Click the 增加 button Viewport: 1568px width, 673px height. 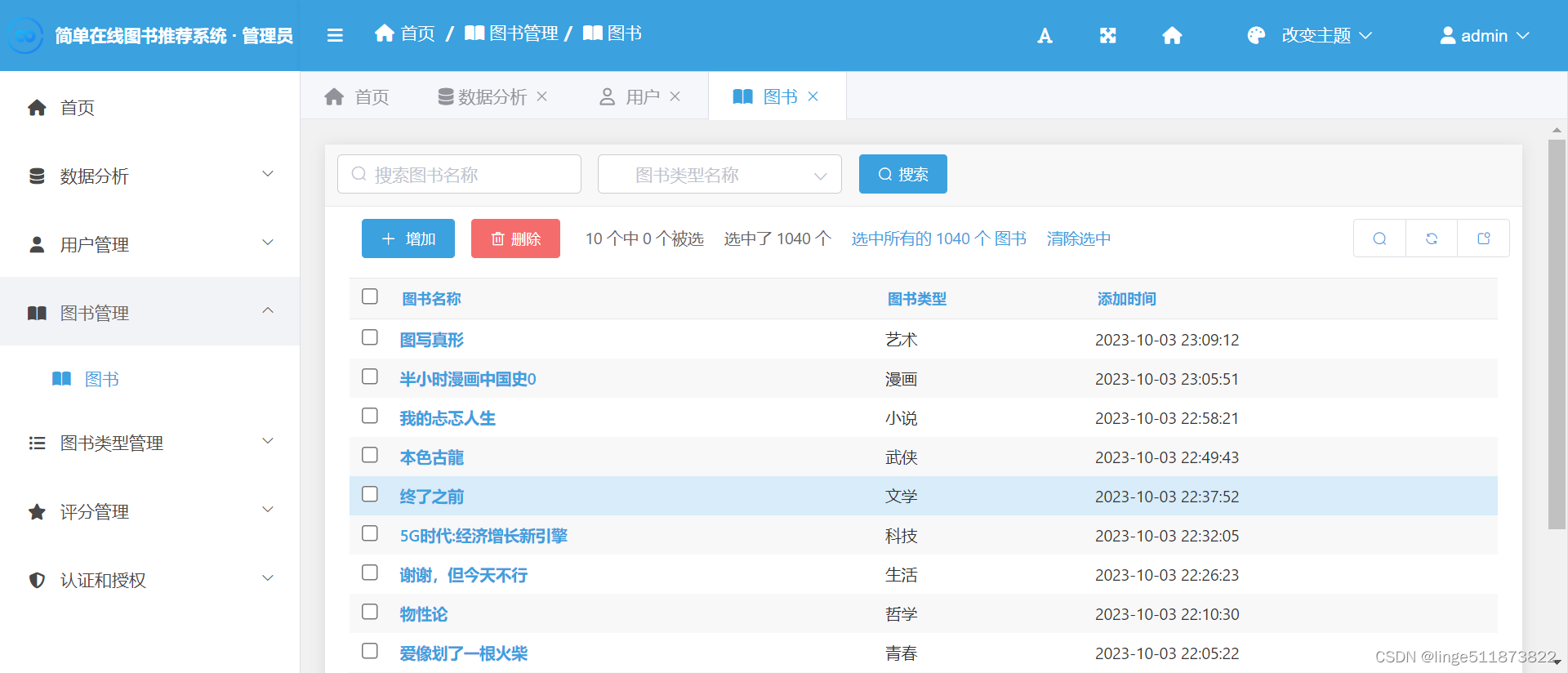[408, 238]
